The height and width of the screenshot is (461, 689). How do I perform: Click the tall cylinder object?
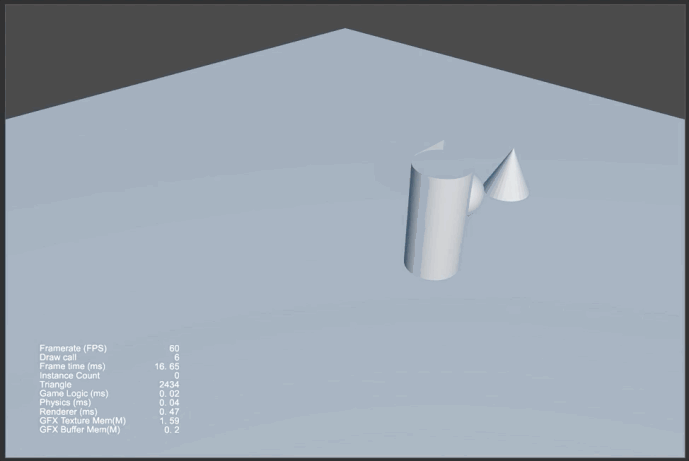437,220
